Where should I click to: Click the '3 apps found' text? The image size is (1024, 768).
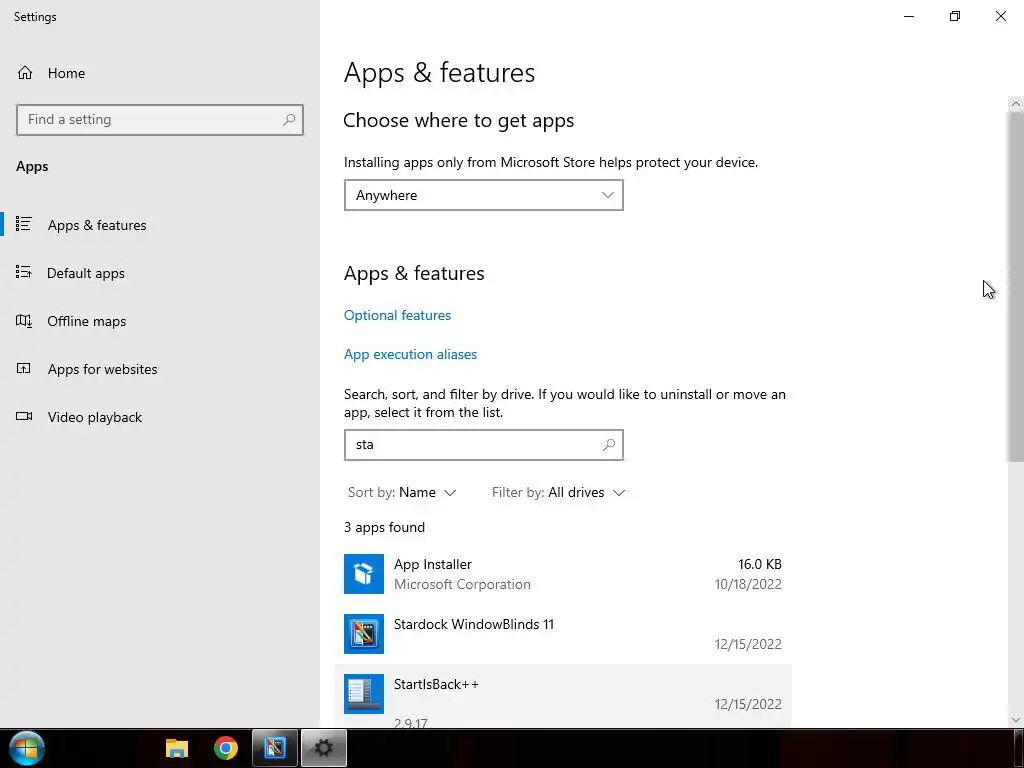(x=385, y=528)
